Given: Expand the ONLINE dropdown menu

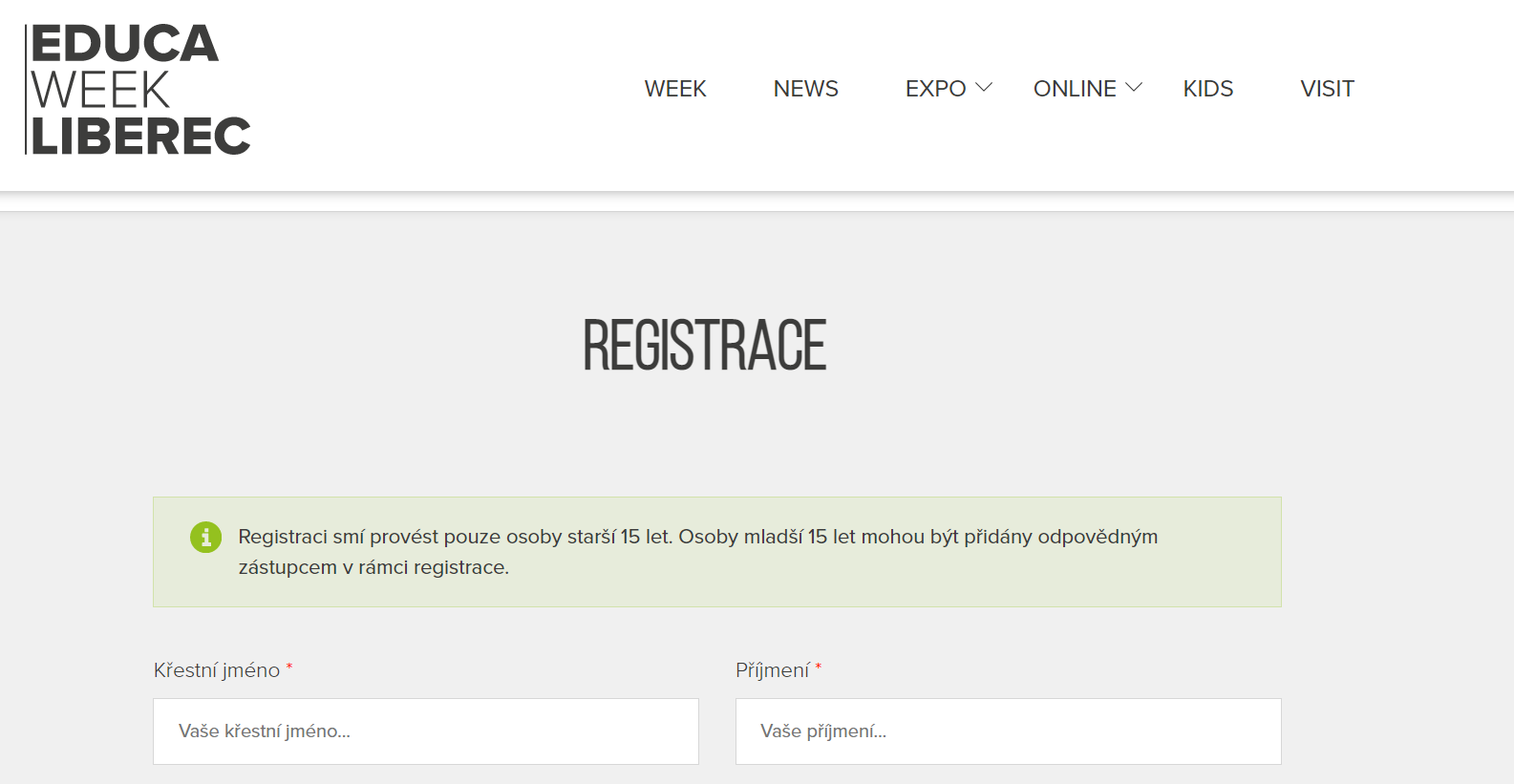Looking at the screenshot, I should [1088, 89].
